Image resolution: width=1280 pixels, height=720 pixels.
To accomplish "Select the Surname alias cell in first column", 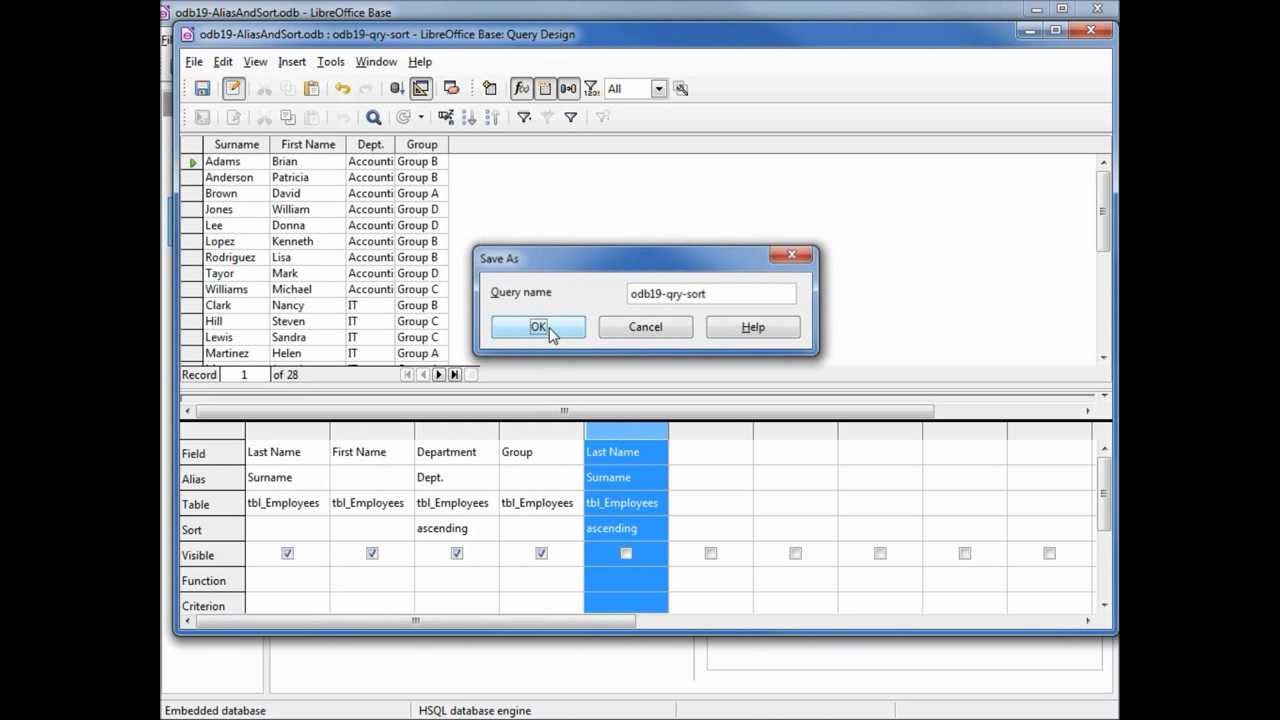I will click(x=287, y=478).
